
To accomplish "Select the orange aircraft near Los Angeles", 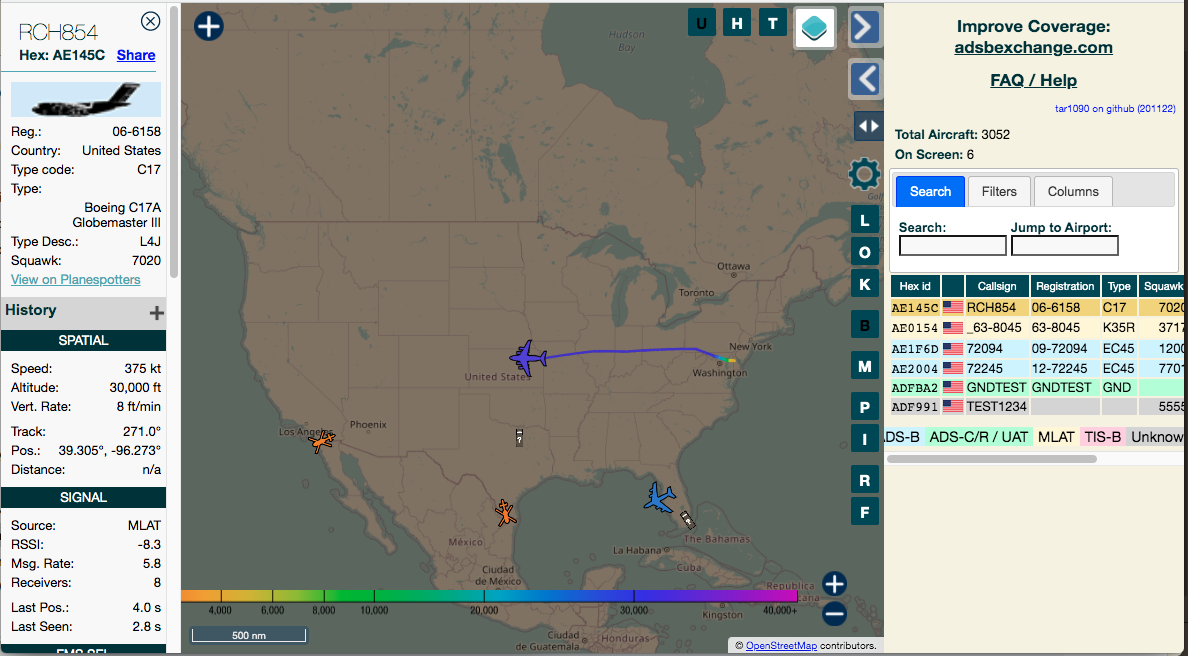I will pos(322,441).
